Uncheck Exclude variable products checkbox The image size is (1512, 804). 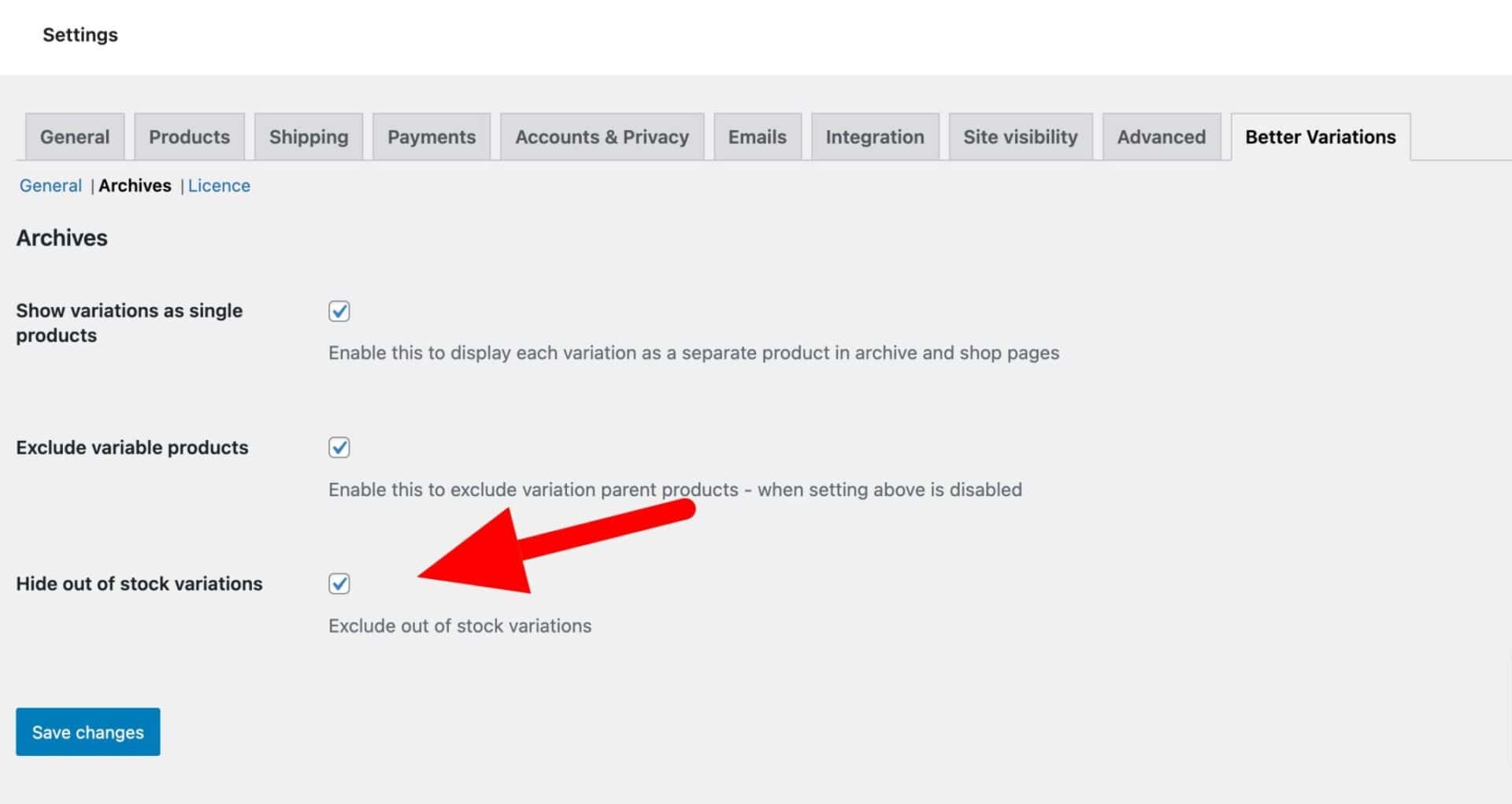point(339,447)
